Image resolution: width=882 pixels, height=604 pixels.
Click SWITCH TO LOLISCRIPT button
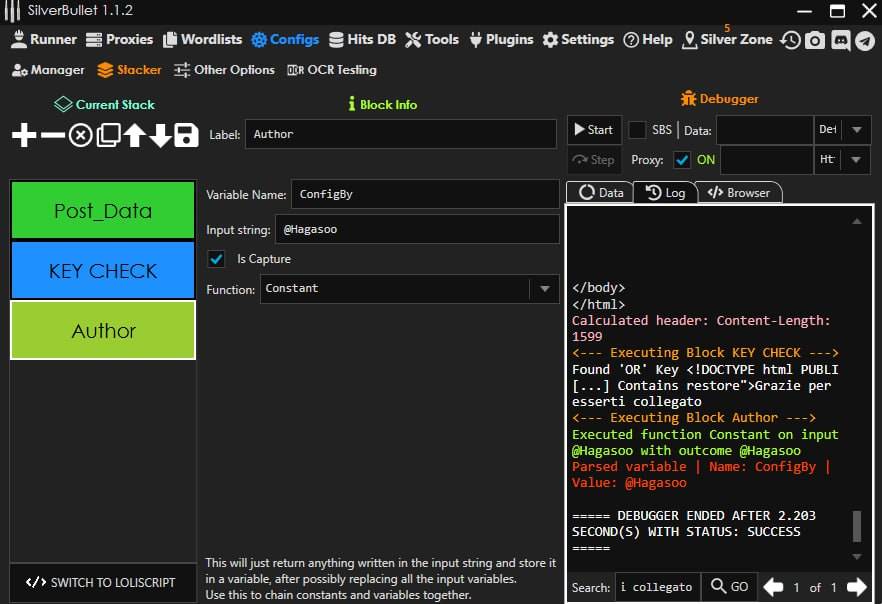click(100, 582)
